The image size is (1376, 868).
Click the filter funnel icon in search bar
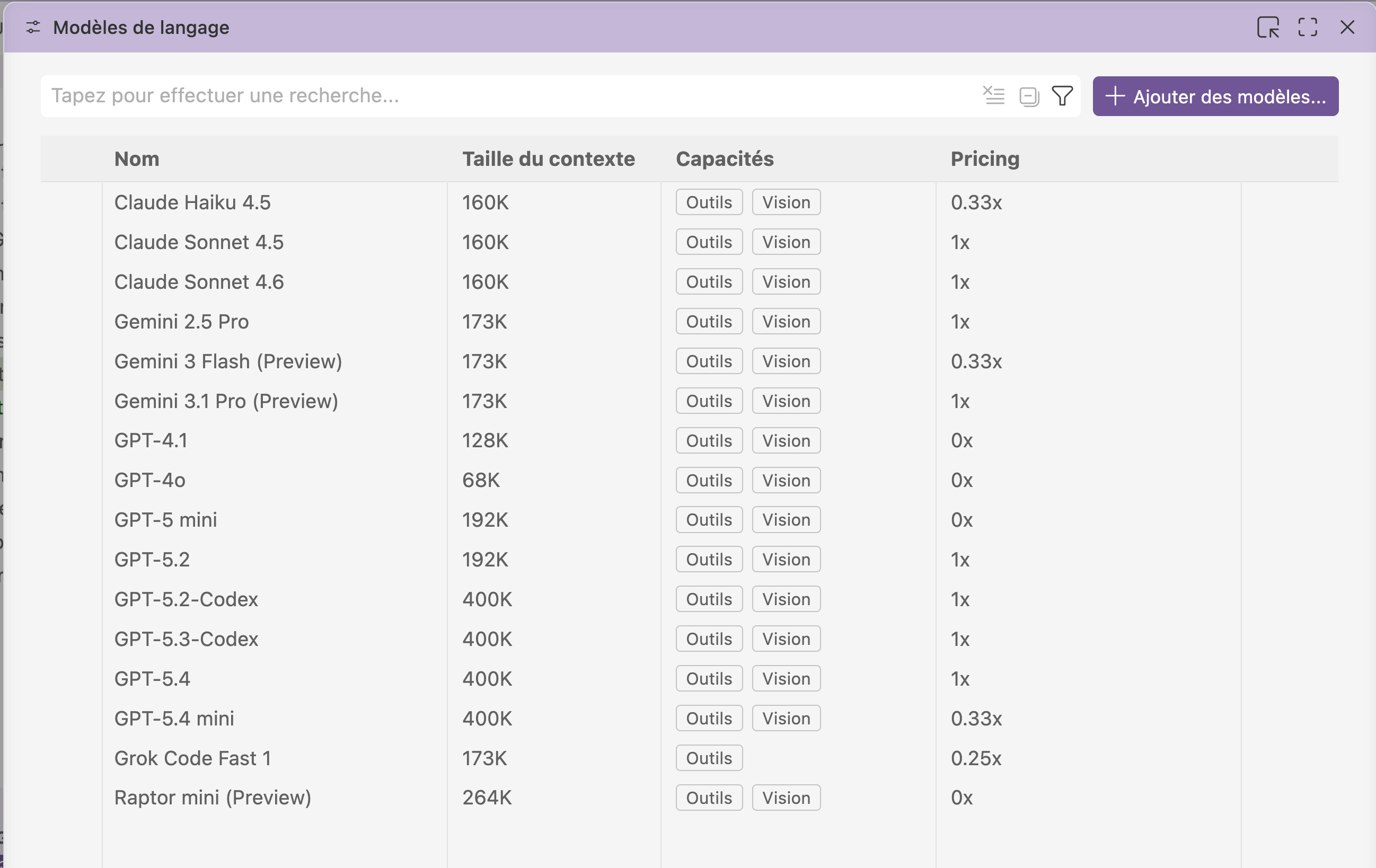pos(1062,96)
